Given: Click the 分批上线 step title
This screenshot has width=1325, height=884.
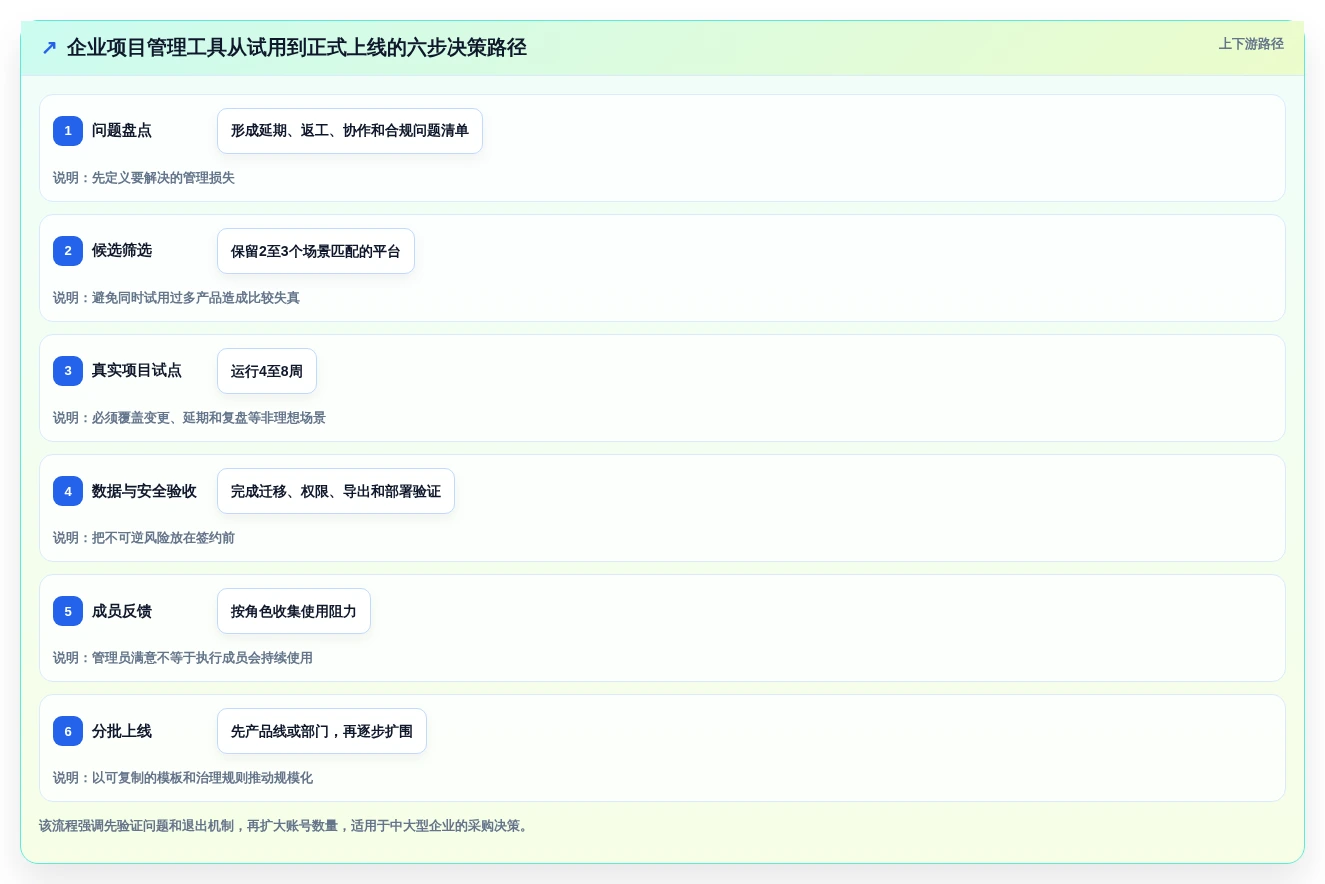Looking at the screenshot, I should tap(122, 731).
